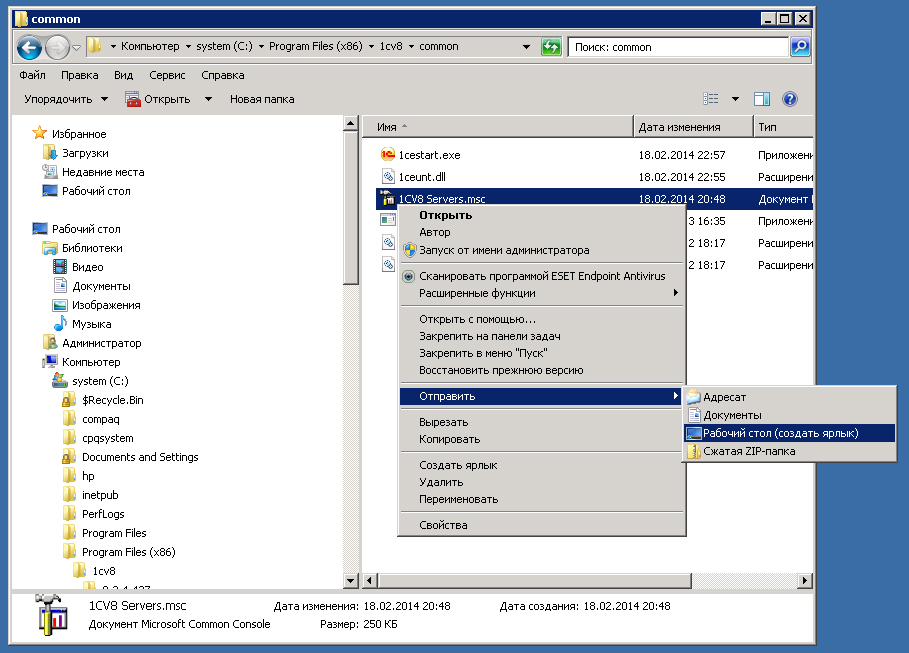Screen dimensions: 909x653
Task: Expand the 1cv8 breadcrumb arrow
Action: (411, 46)
